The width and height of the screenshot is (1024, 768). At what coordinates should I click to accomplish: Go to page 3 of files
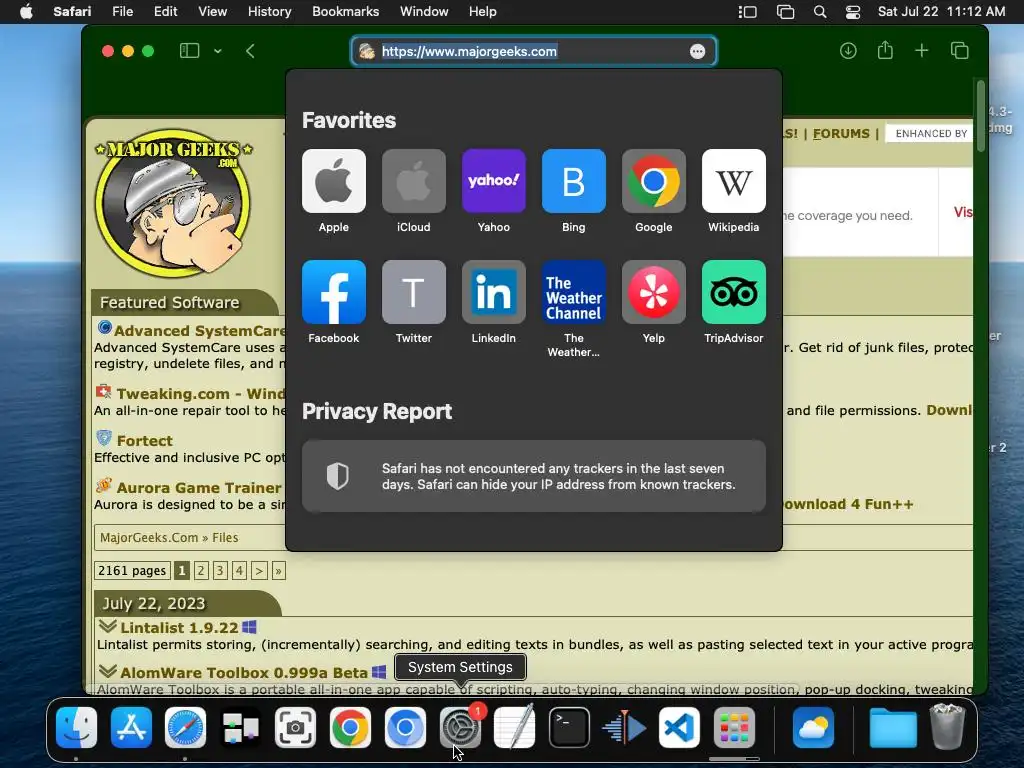click(220, 571)
